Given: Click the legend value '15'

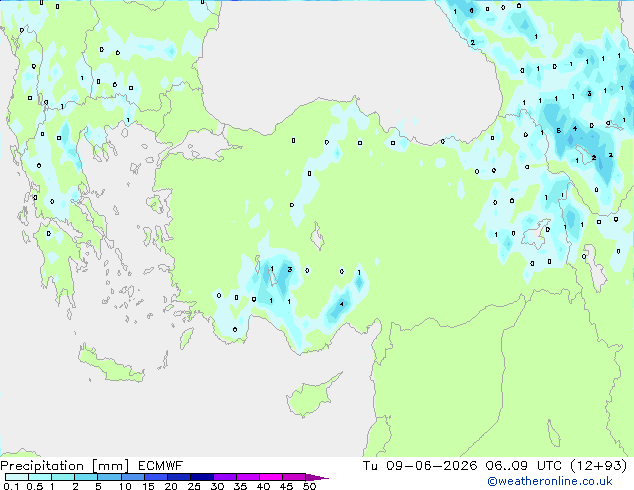Looking at the screenshot, I should (x=148, y=486).
